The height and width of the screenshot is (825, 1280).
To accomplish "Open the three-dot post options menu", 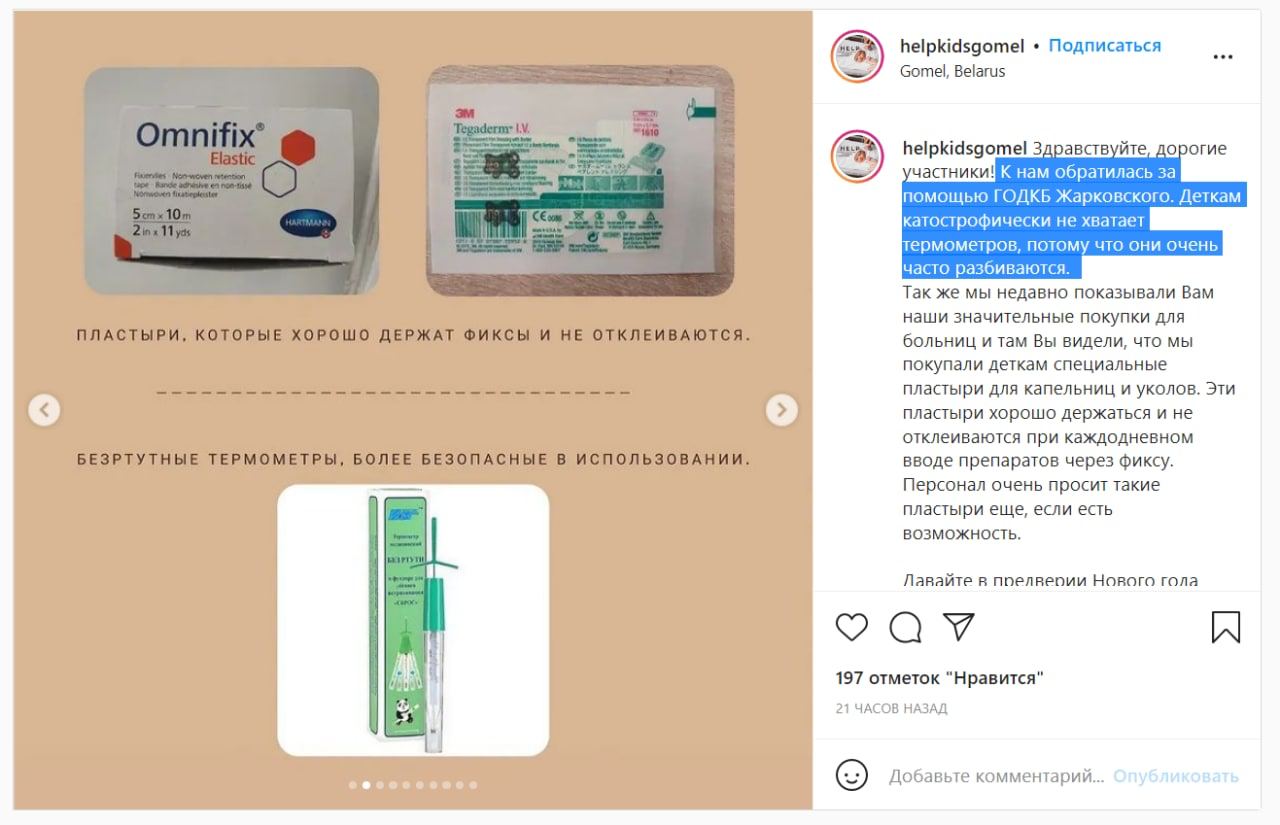I will (1223, 57).
